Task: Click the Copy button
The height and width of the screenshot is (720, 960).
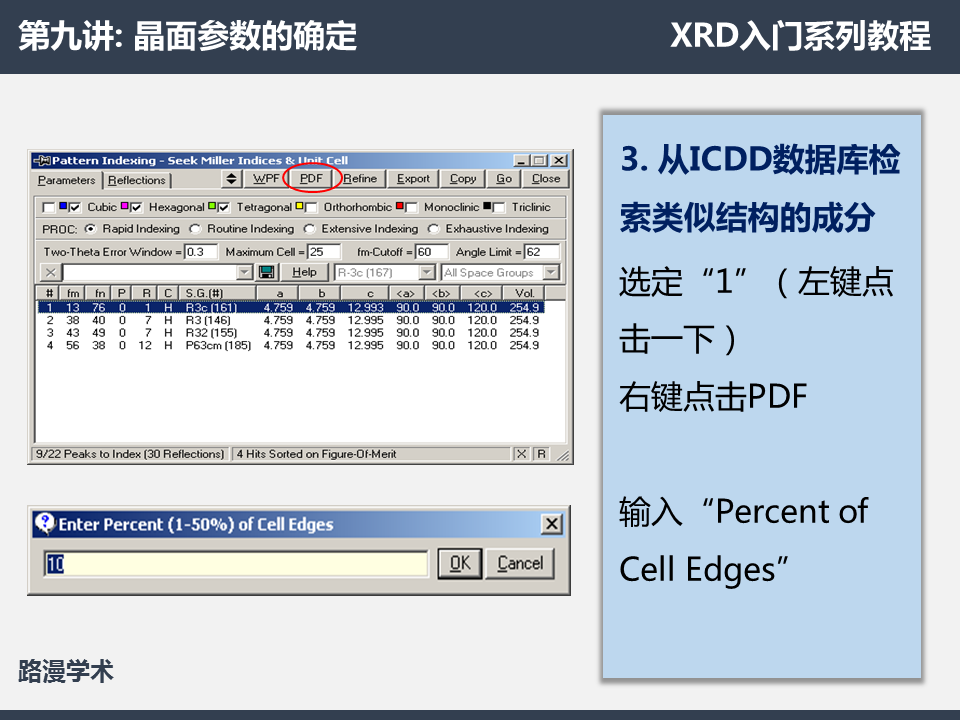Action: tap(463, 178)
